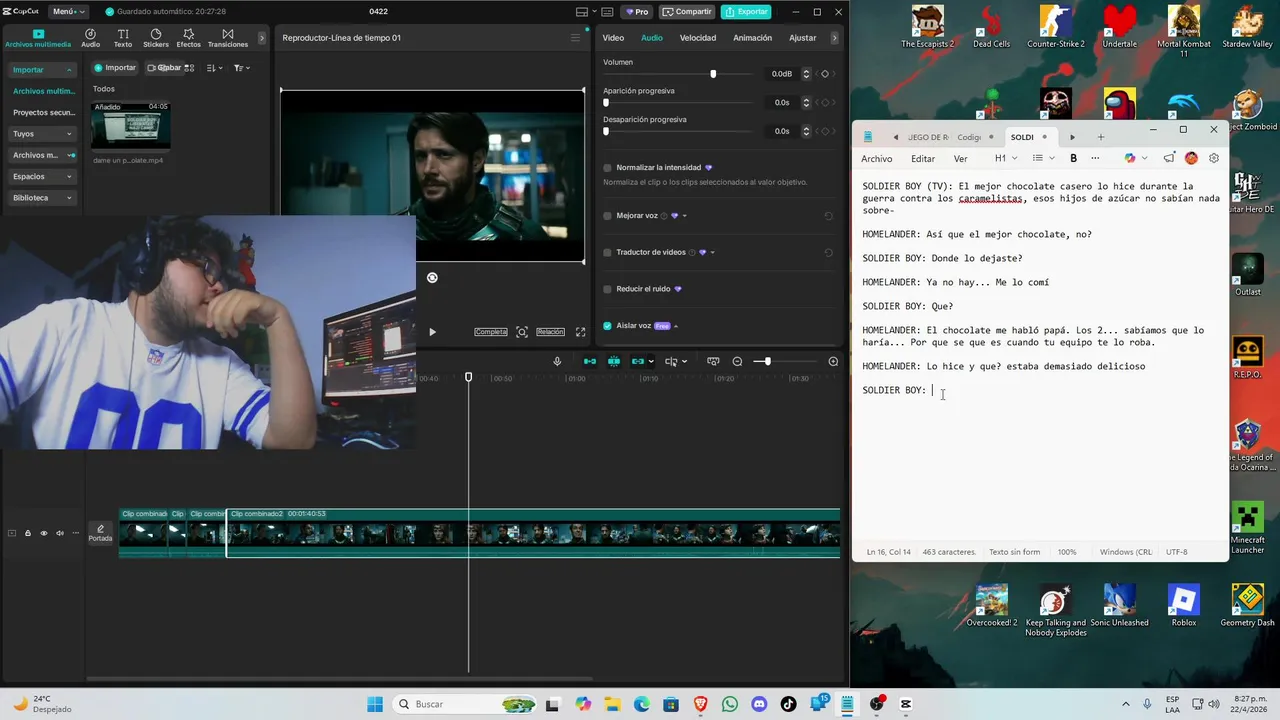Open Notepad Ver menu
1280x720 pixels.
960,159
